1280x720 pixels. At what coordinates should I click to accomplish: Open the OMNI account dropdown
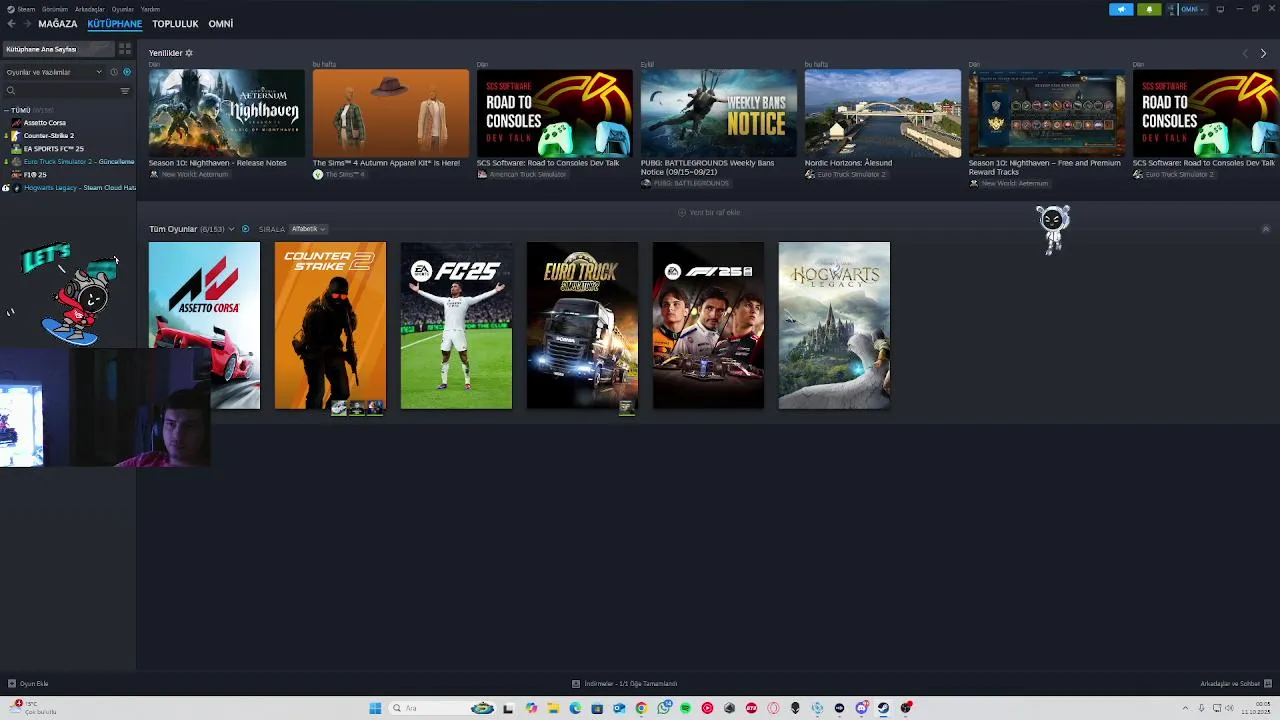point(1187,9)
